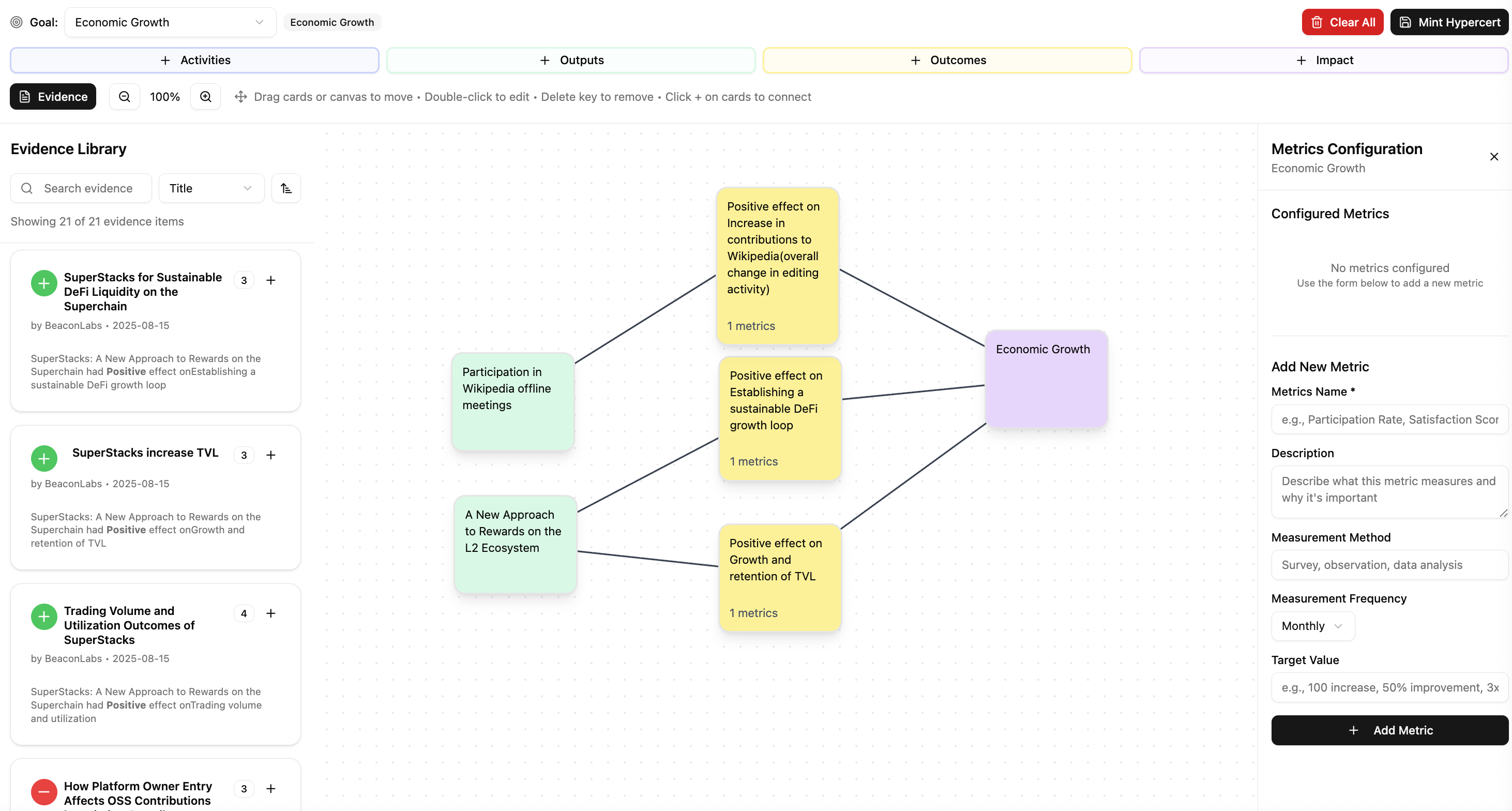Close the Metrics Configuration panel
This screenshot has height=811, width=1512.
pos(1494,157)
